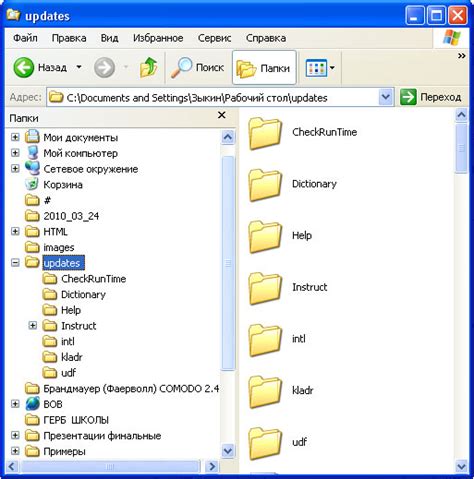Open the CheckRunTime folder icon in right pane
Screen dimensions: 474x479
point(265,134)
